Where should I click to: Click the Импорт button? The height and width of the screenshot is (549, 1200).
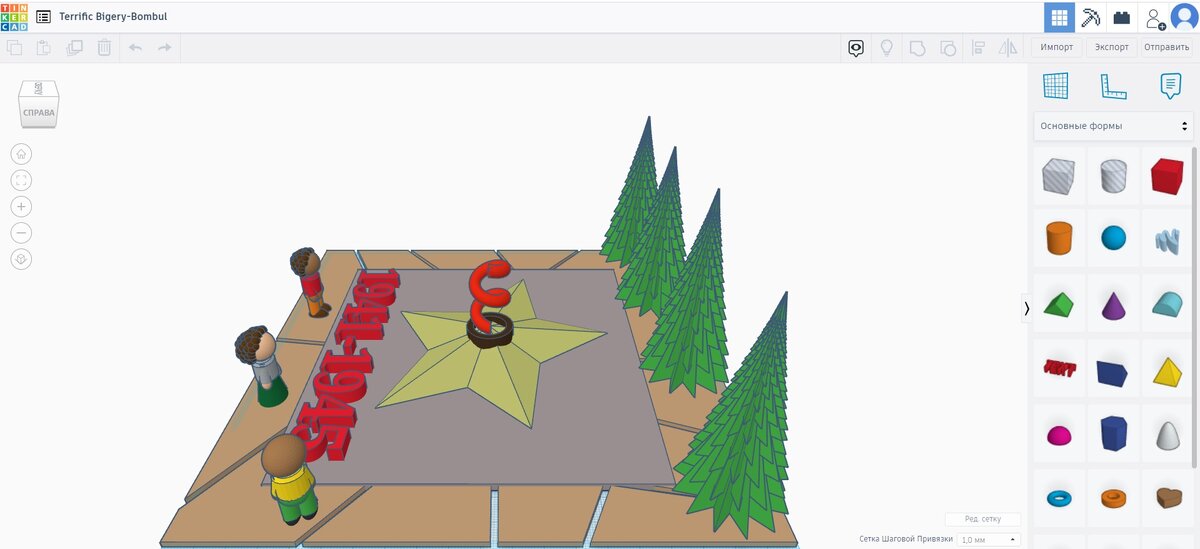point(1057,47)
